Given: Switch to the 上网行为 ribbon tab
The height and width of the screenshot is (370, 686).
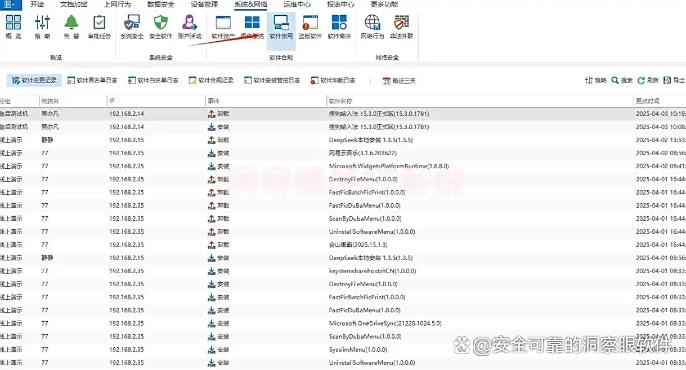Looking at the screenshot, I should coord(117,4).
